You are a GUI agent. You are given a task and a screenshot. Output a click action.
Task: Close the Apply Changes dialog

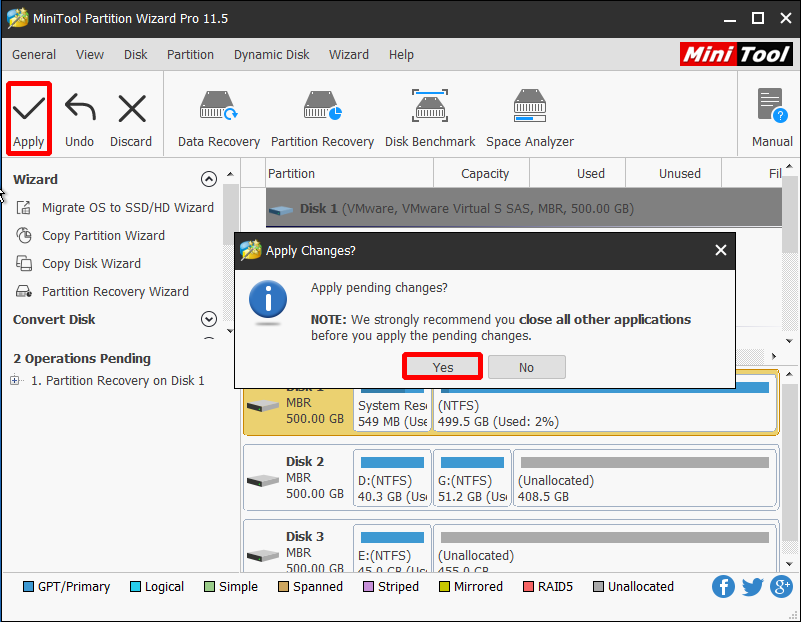tap(721, 250)
